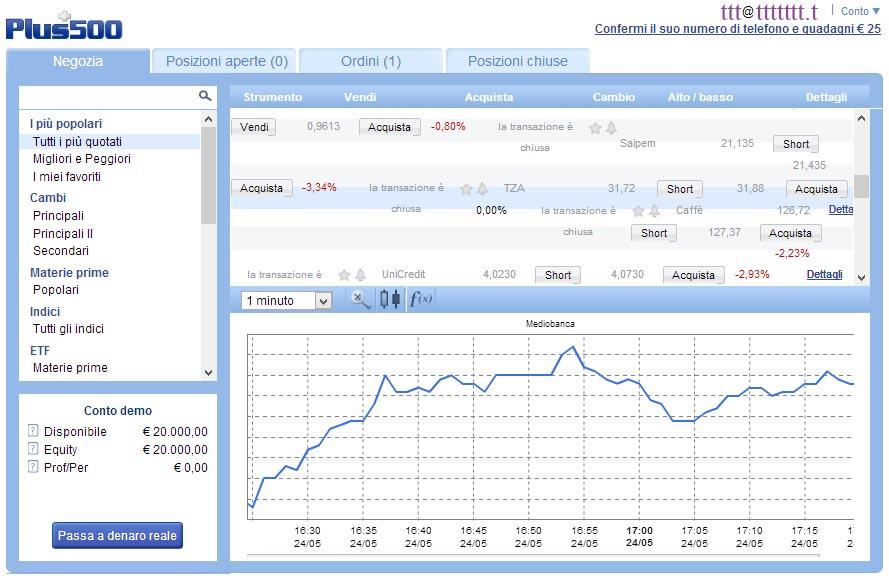Select Migliori e Peggiori in the sidebar
889x578 pixels.
82,159
